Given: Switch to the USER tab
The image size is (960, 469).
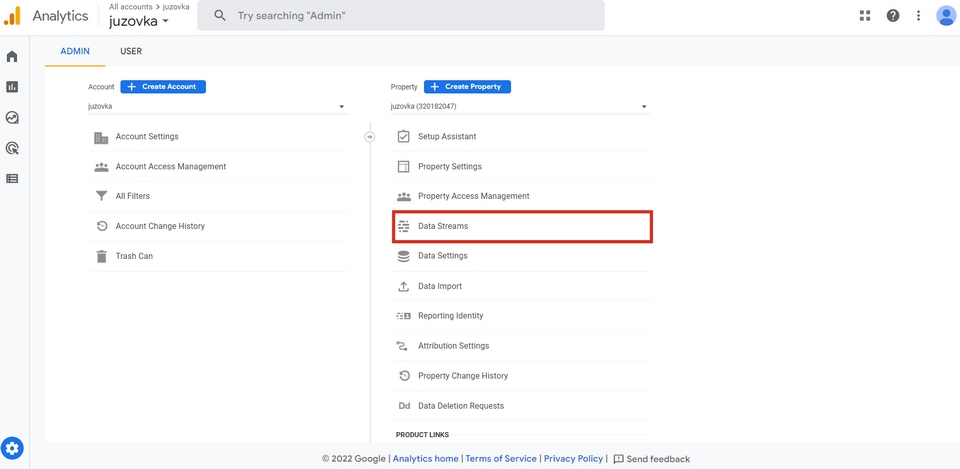Looking at the screenshot, I should (131, 51).
